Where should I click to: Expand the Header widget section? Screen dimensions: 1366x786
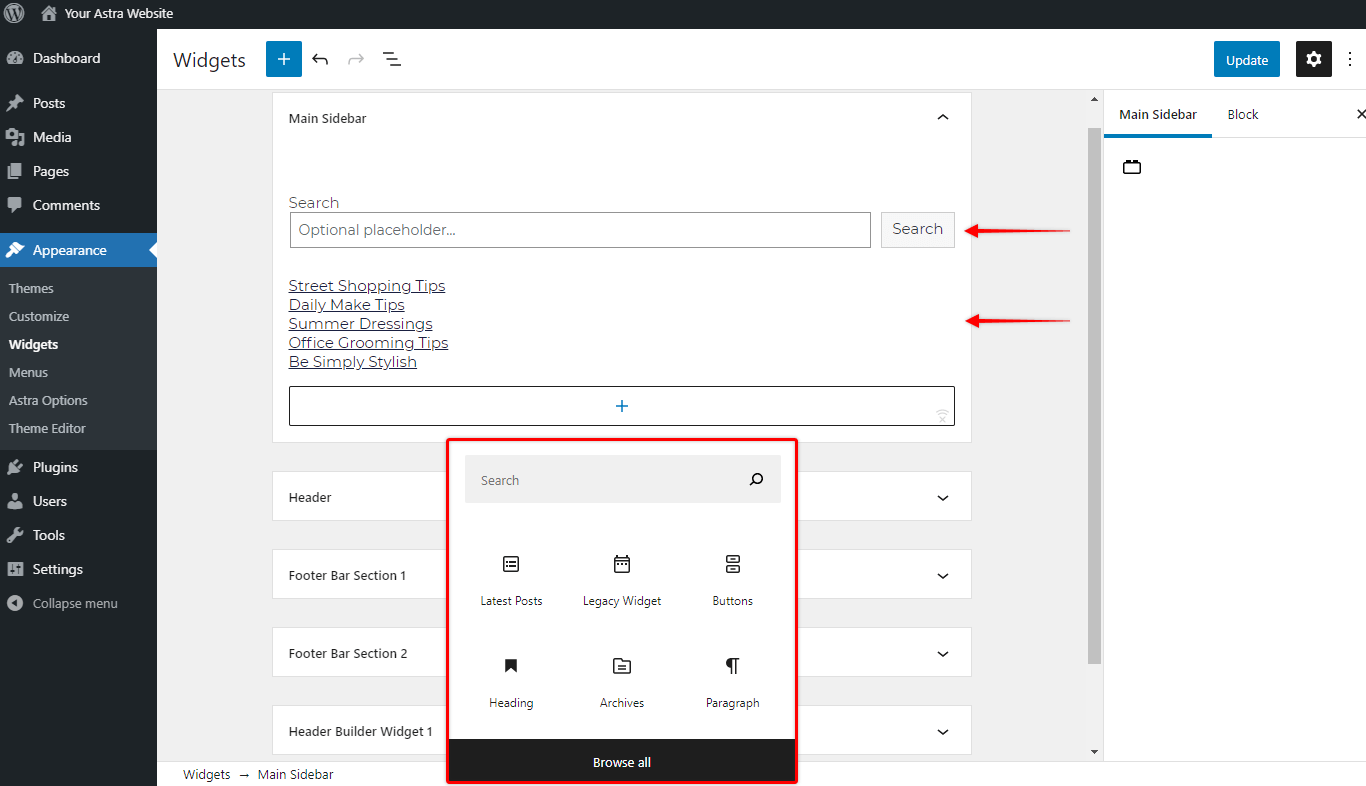pos(941,496)
